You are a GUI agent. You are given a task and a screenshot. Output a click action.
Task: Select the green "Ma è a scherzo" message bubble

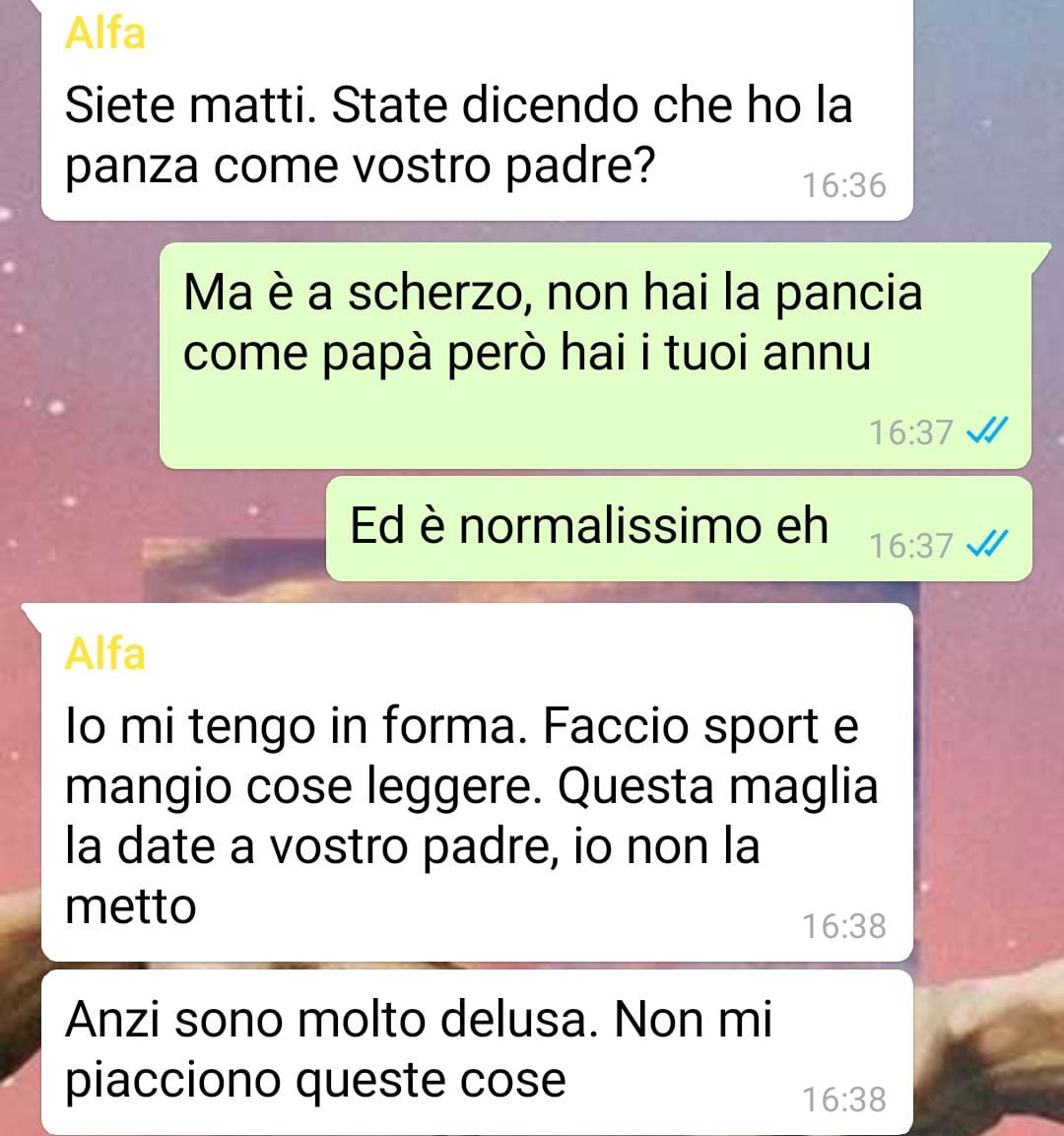[595, 355]
